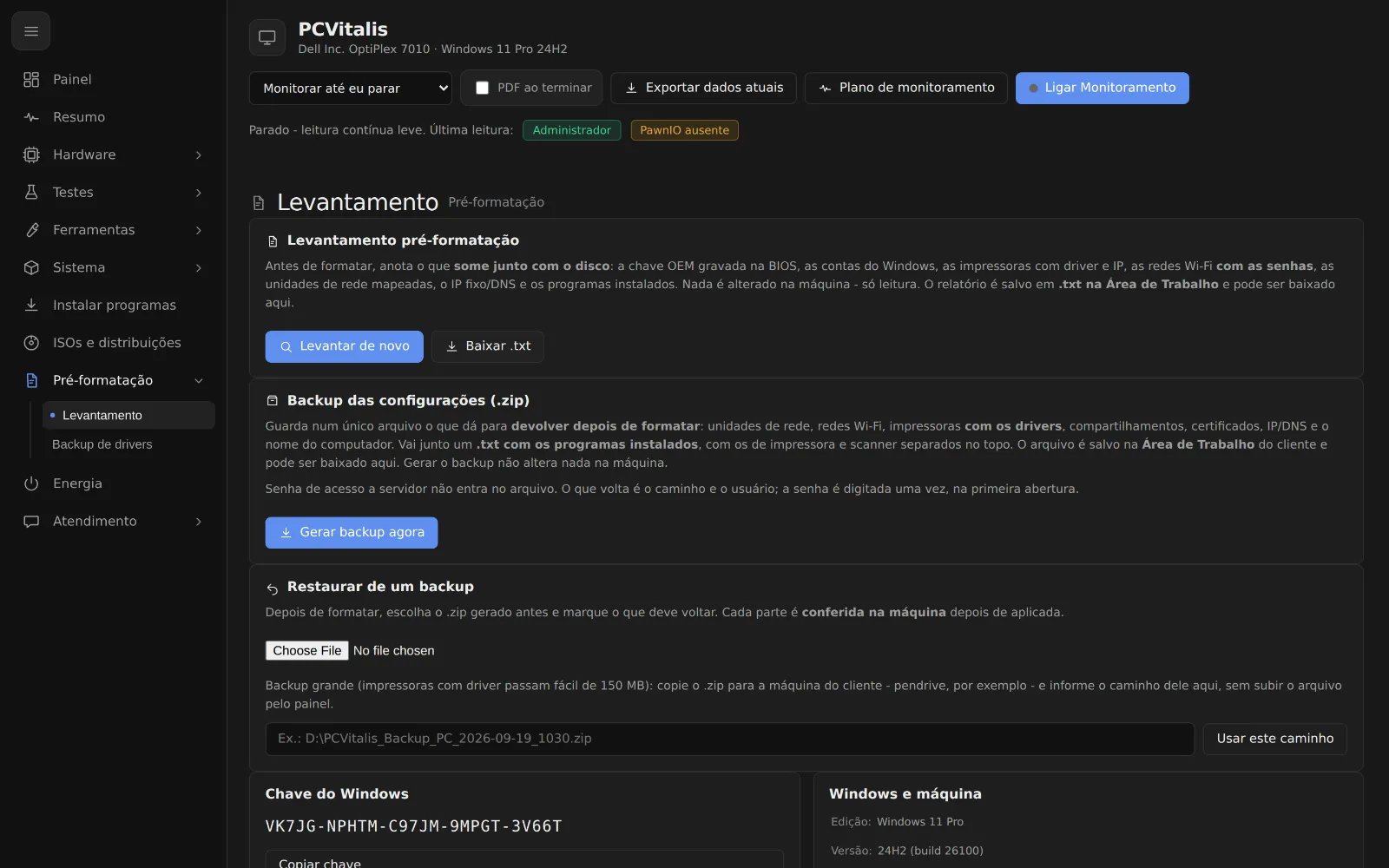Click Gerar backup agora button
Viewport: 1389px width, 868px height.
352,533
